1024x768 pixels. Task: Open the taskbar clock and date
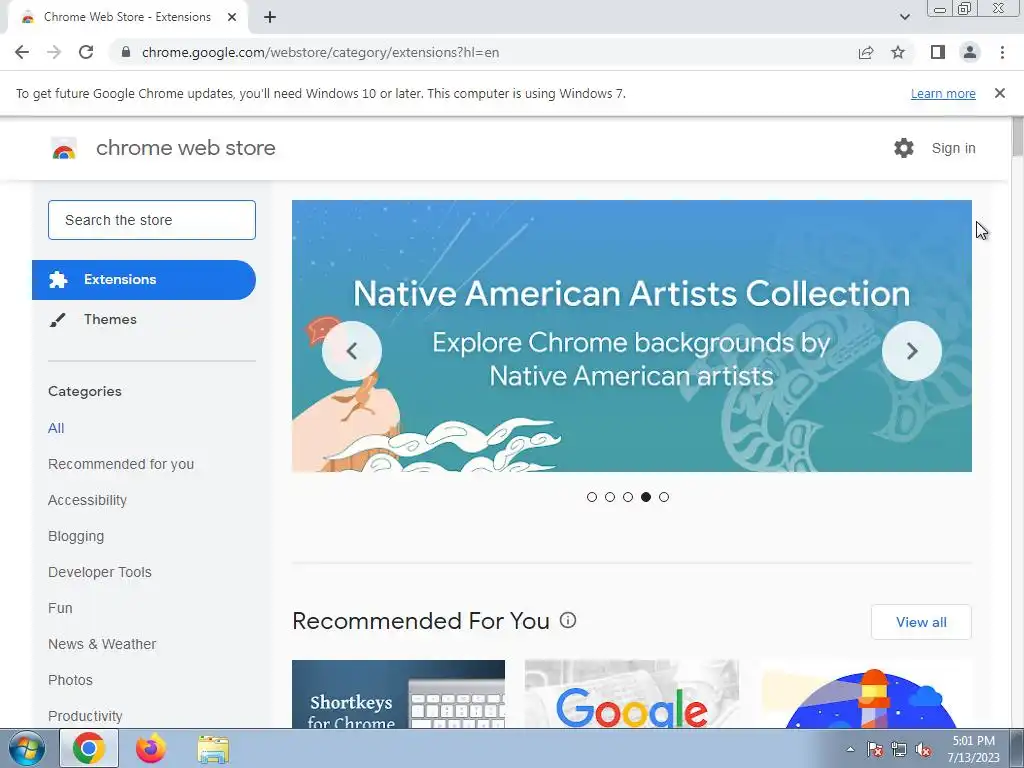pyautogui.click(x=973, y=749)
